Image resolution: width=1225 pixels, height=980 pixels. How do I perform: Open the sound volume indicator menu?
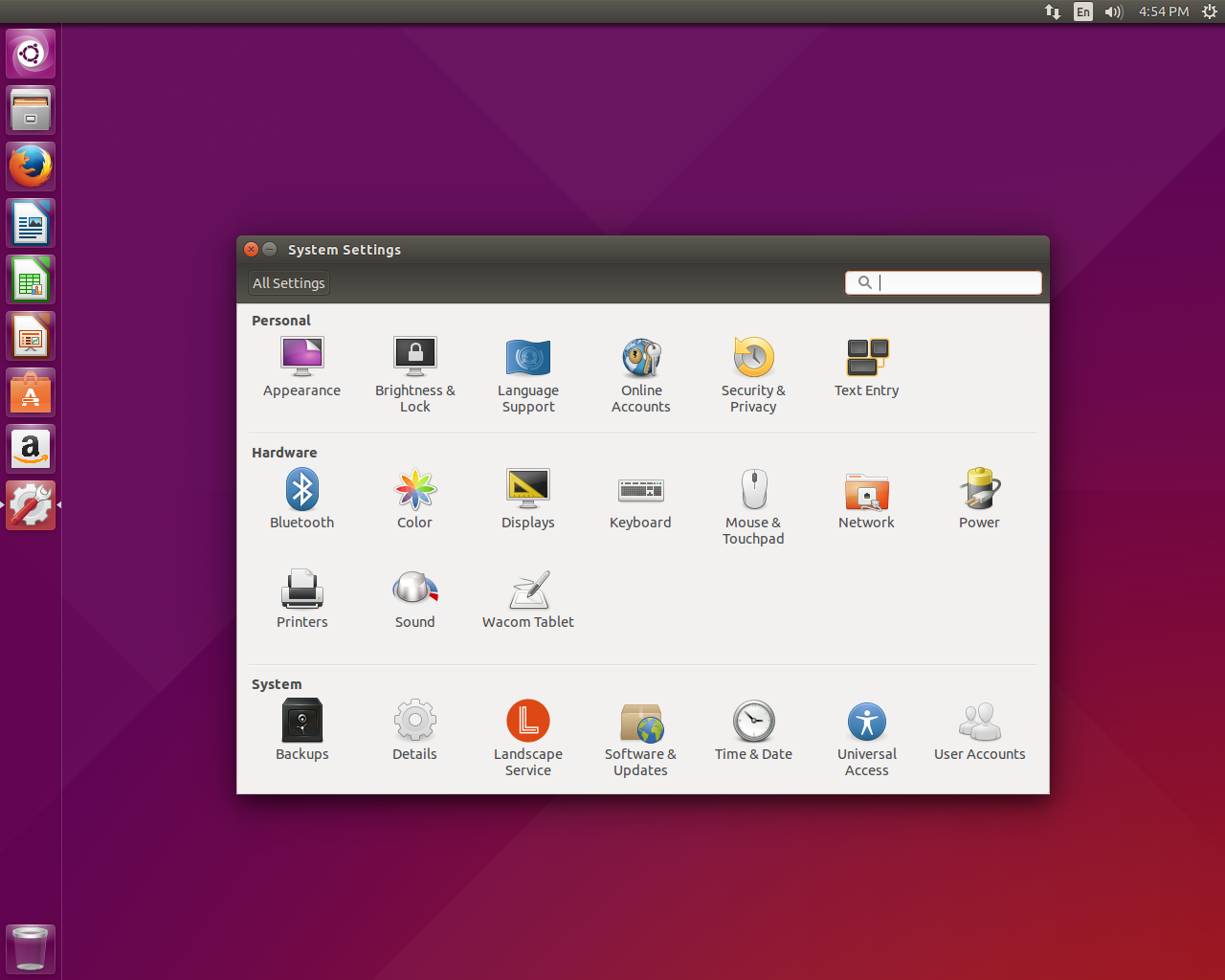click(1113, 11)
